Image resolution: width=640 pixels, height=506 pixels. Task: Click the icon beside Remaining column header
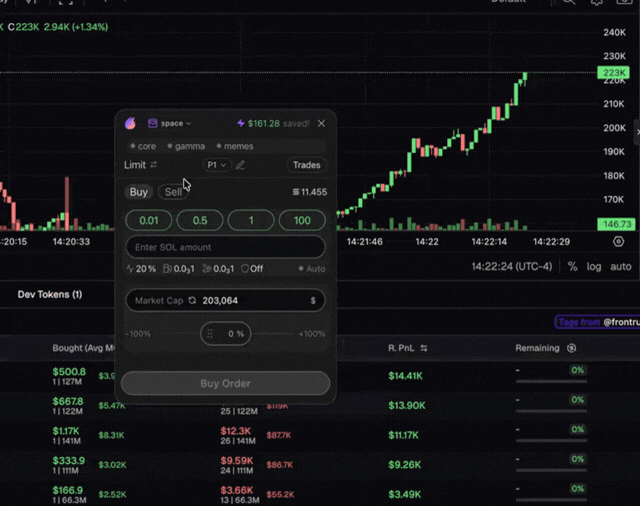(571, 348)
